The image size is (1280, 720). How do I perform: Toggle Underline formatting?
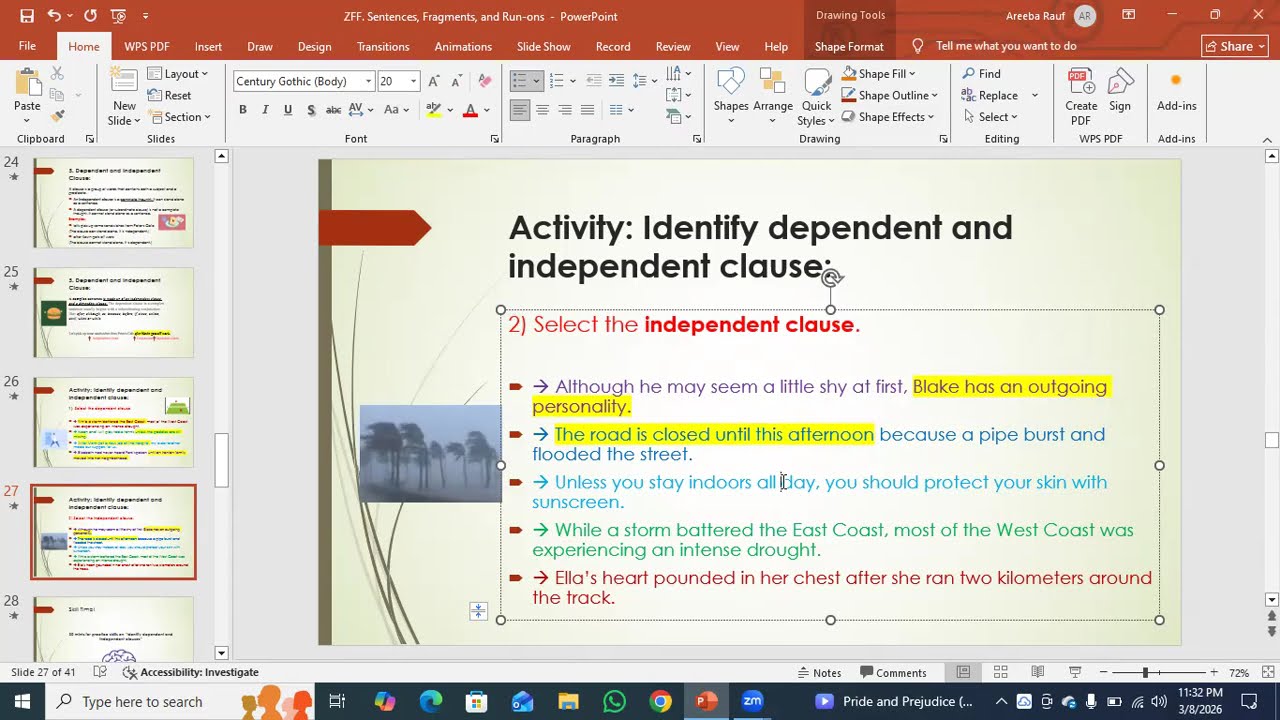click(288, 110)
